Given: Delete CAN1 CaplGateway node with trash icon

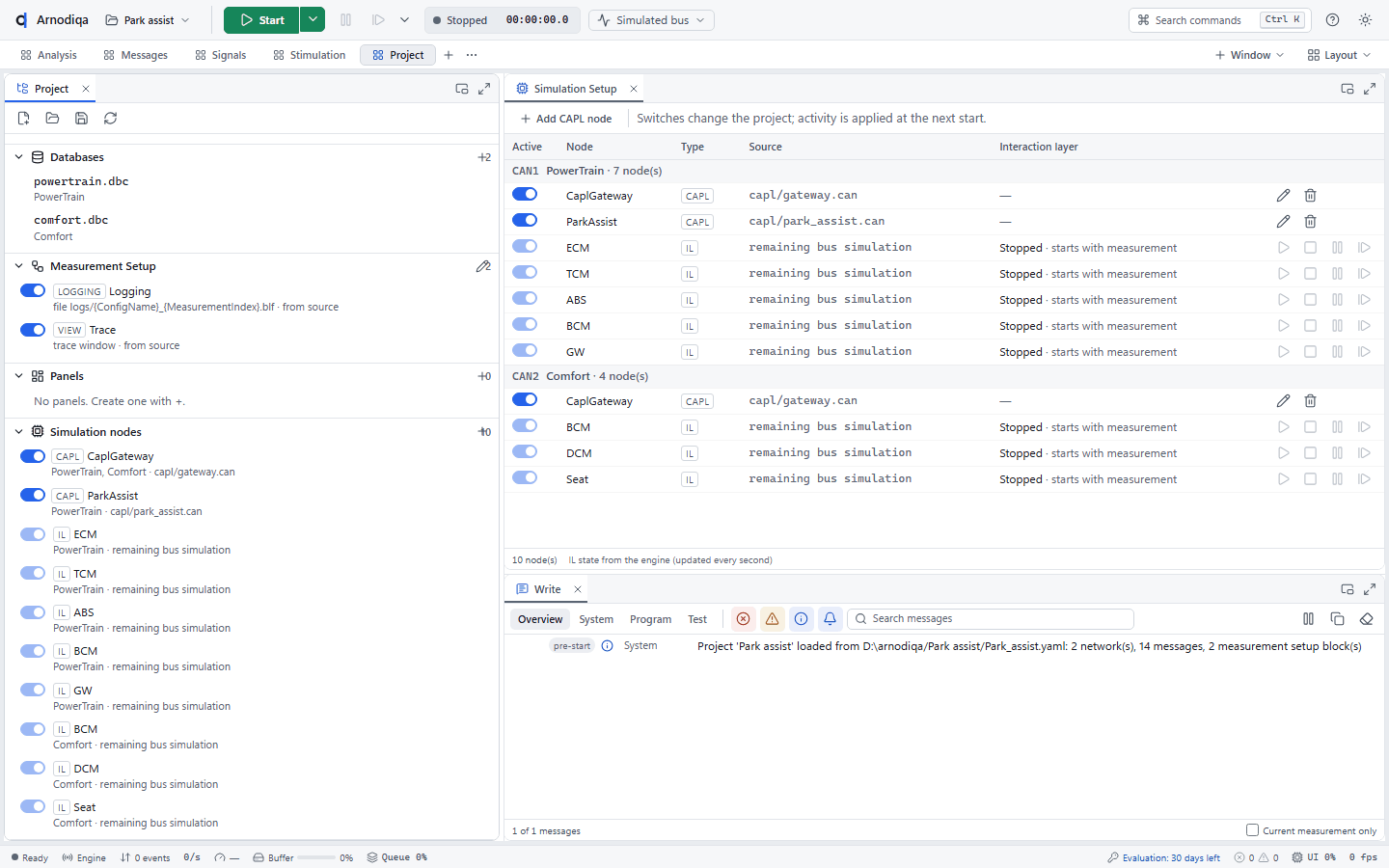Looking at the screenshot, I should tap(1310, 196).
